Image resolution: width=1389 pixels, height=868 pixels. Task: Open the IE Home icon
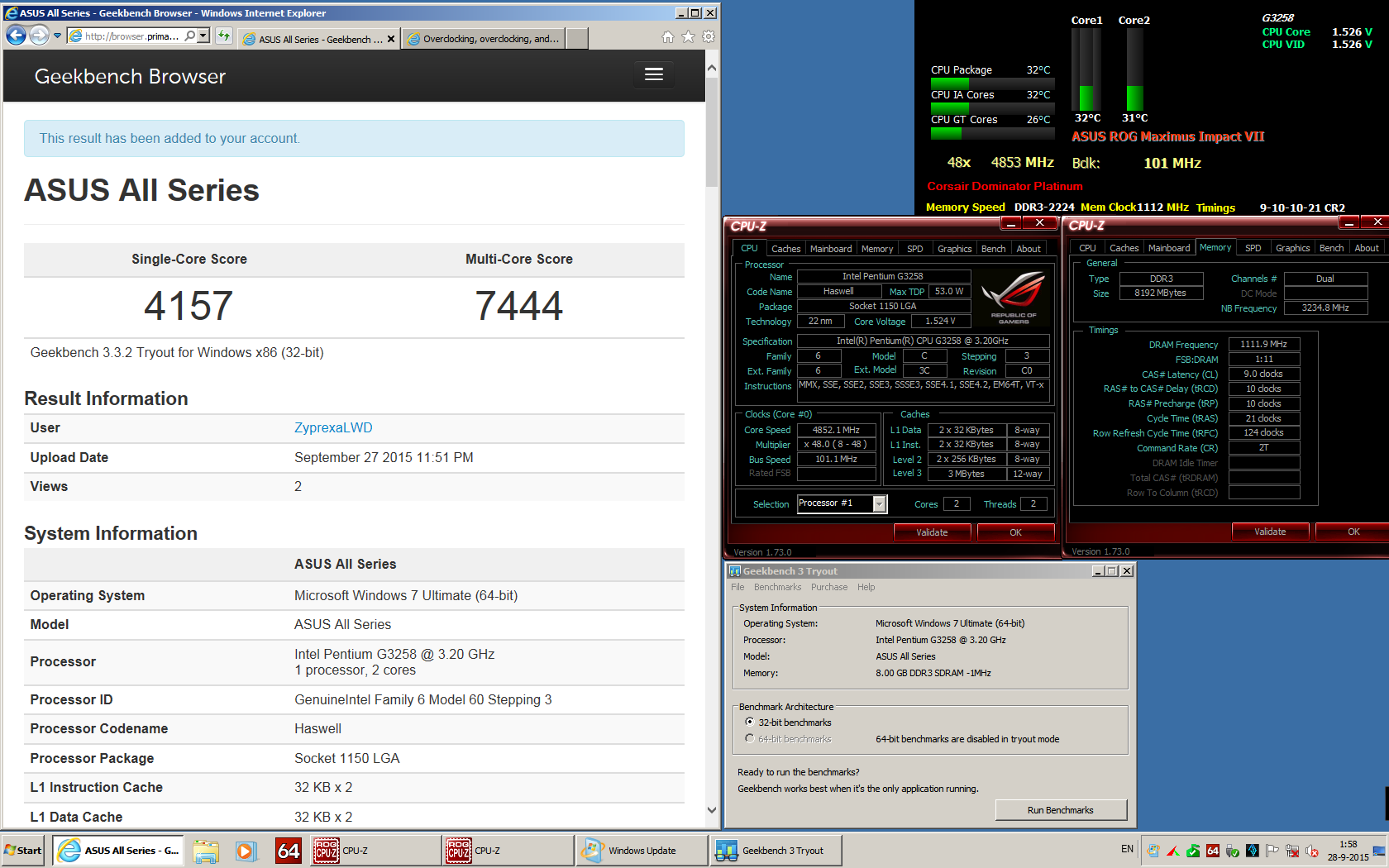(668, 36)
